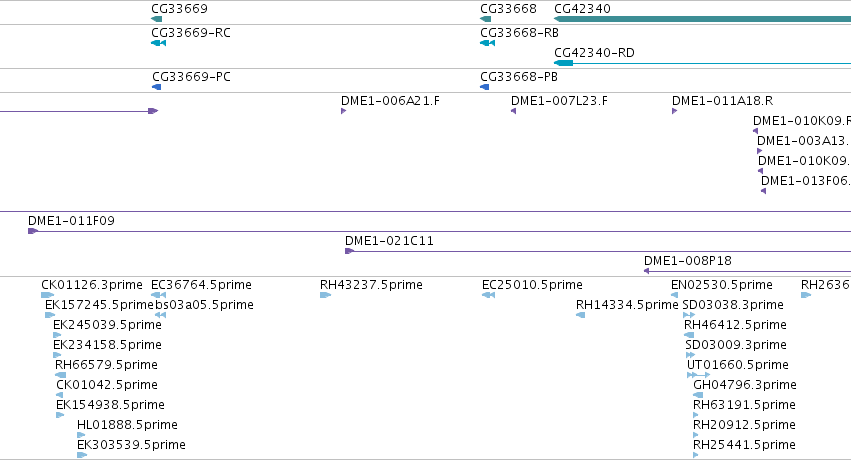Click the EST glyph under CK01126.3prime
This screenshot has height=460, width=851.
pyautogui.click(x=48, y=295)
